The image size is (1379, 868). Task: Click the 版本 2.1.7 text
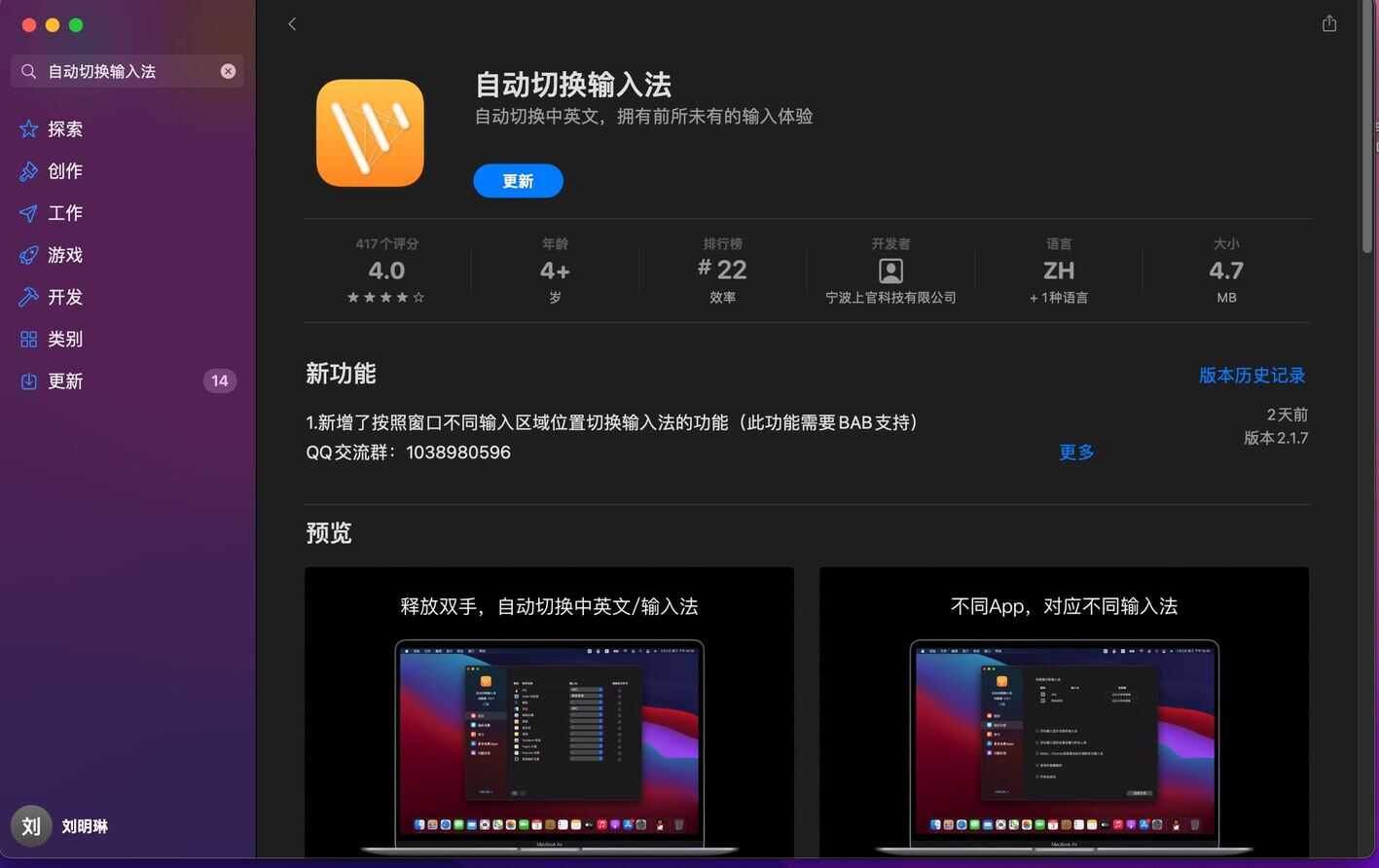(x=1276, y=438)
